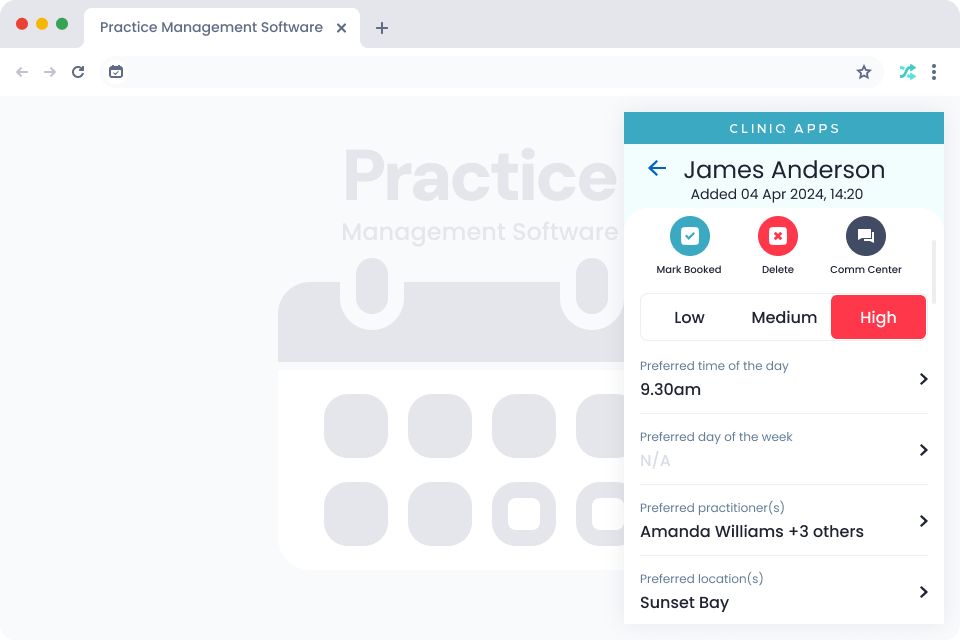
Task: Click the Mark Booked checkmark icon
Action: tap(689, 237)
